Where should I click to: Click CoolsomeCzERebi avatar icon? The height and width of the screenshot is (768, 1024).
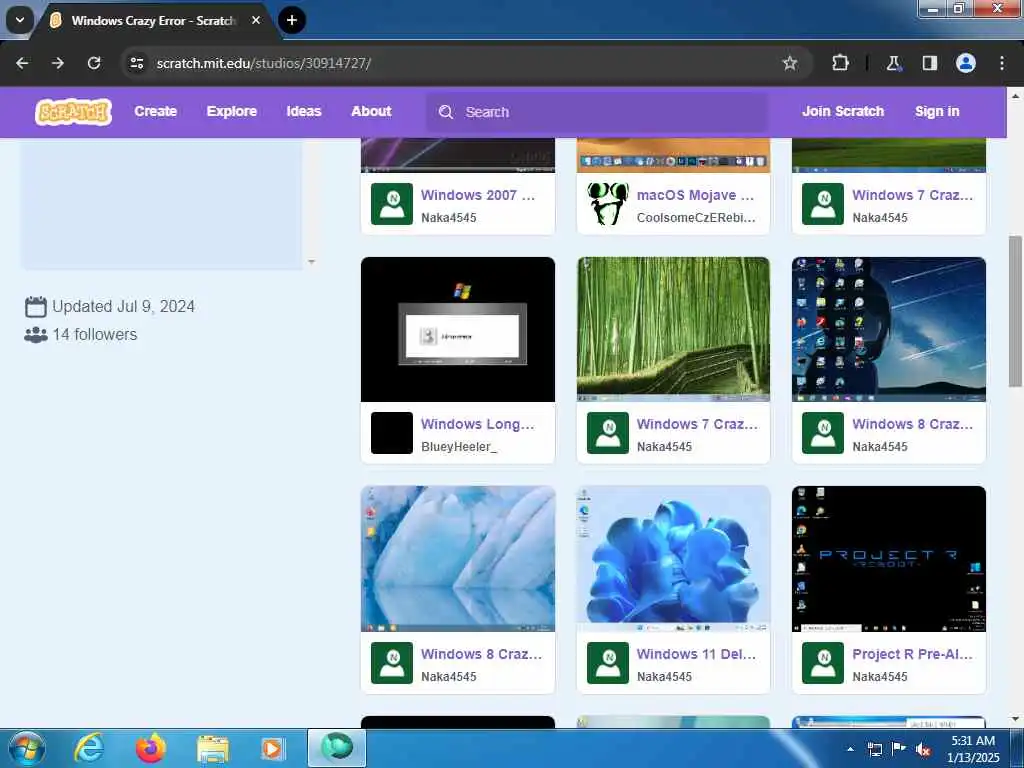[607, 204]
